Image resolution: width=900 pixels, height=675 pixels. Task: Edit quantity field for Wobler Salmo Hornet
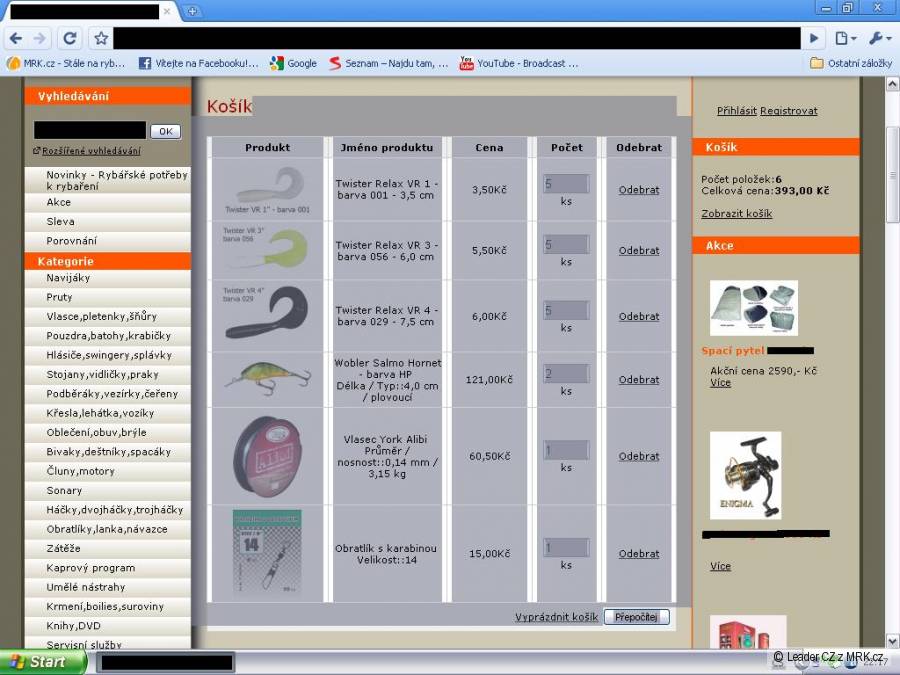click(566, 374)
